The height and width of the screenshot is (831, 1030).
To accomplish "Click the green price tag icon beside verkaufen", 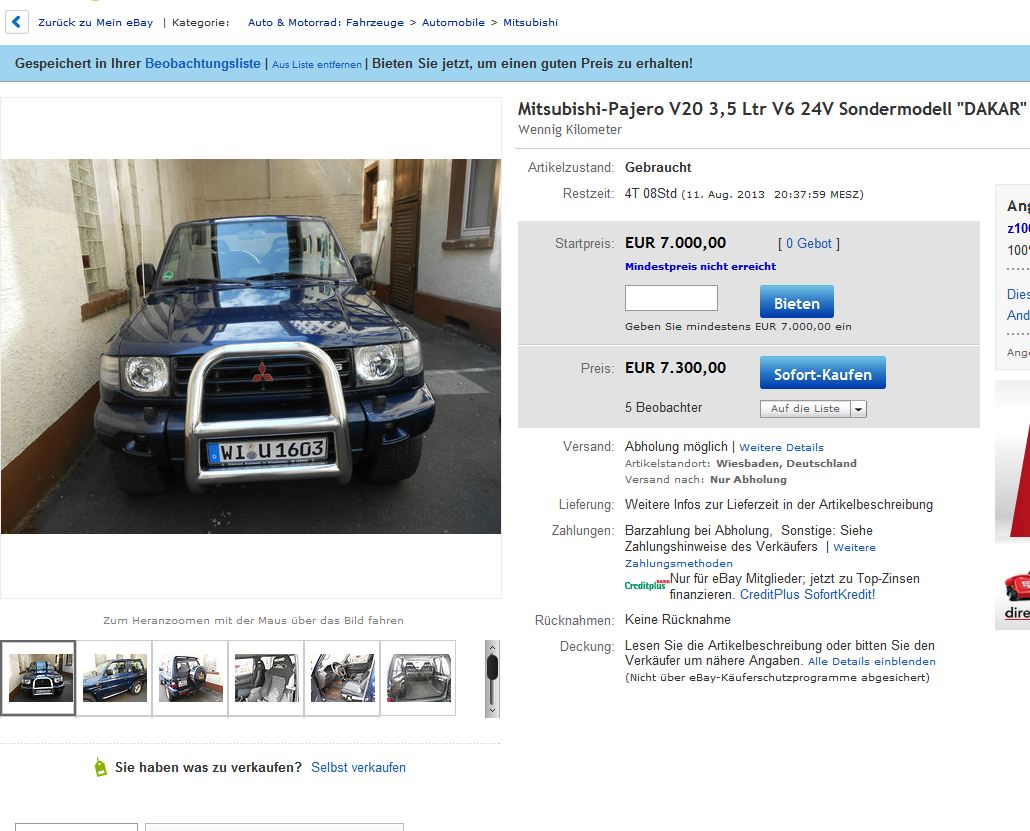I will [x=100, y=767].
